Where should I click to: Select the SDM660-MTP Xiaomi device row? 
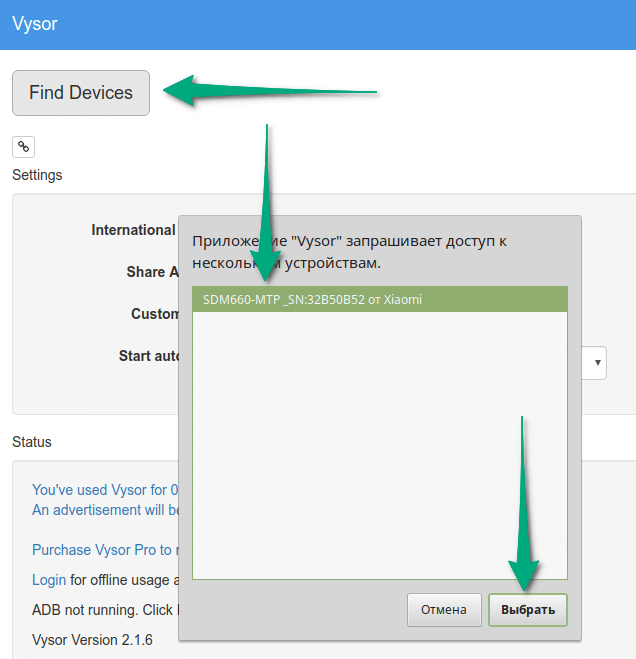tap(380, 299)
